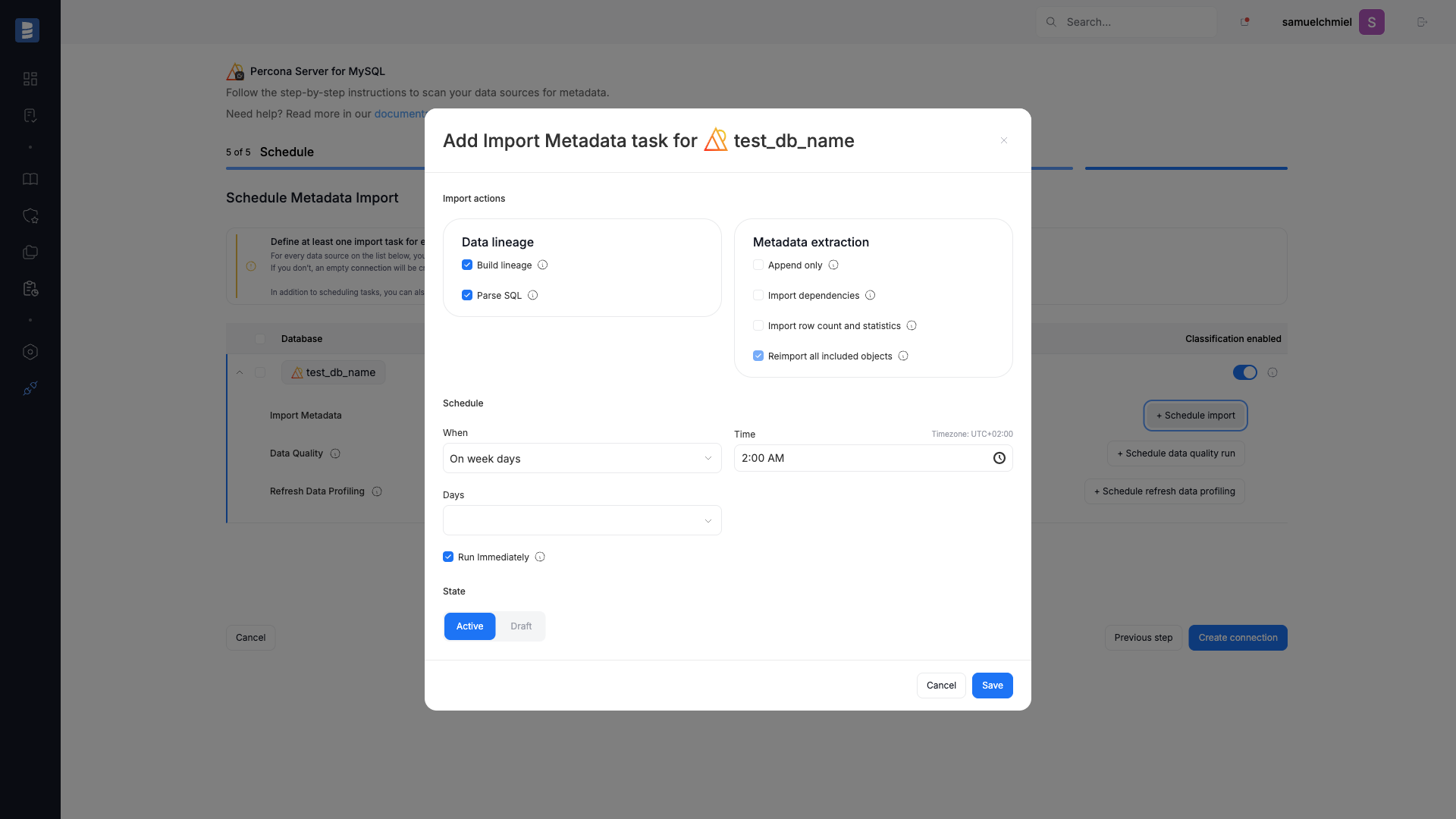Open the Days dropdown
This screenshot has height=819, width=1456.
point(582,520)
